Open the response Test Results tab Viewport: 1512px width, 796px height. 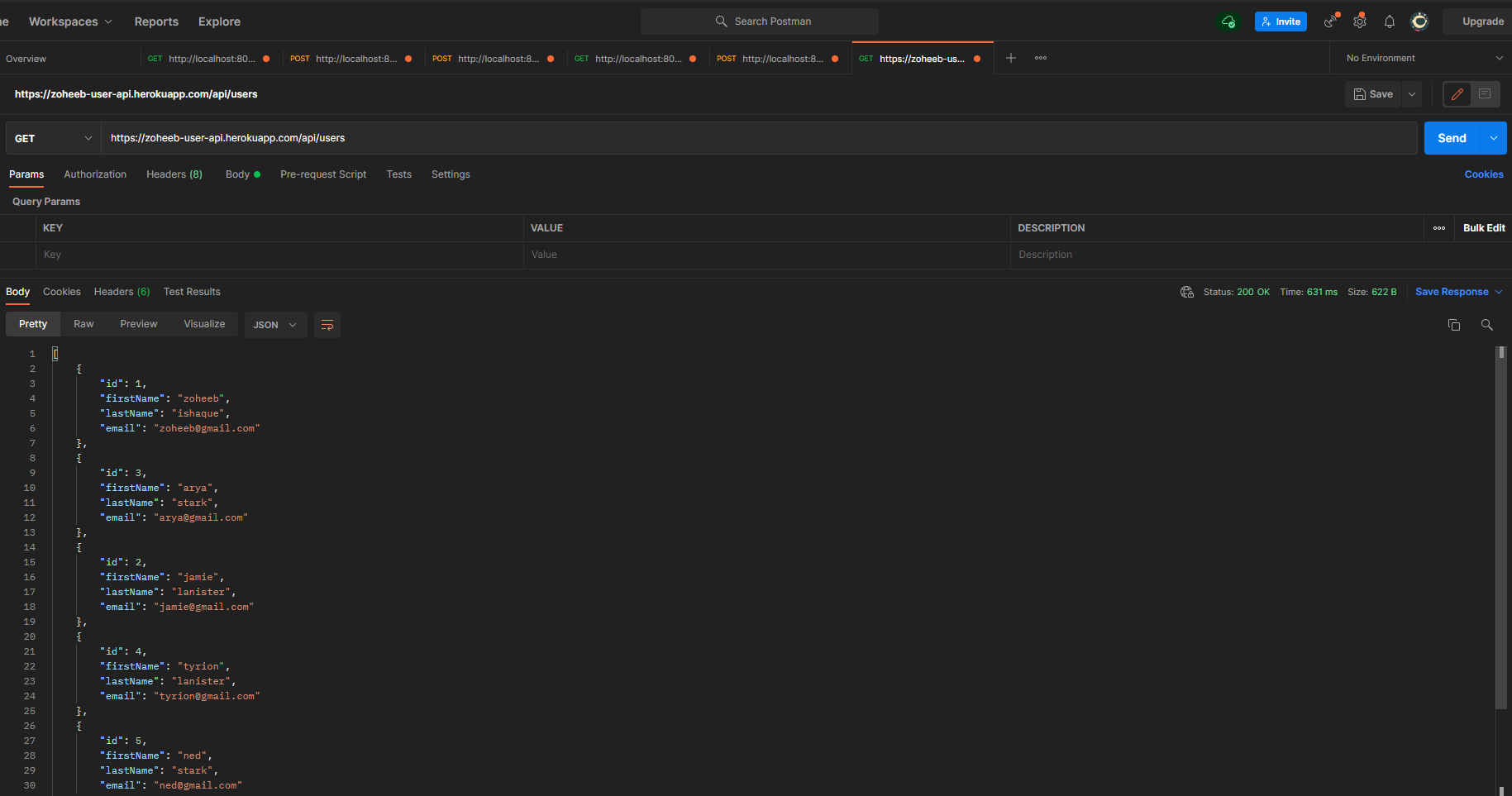click(x=192, y=292)
